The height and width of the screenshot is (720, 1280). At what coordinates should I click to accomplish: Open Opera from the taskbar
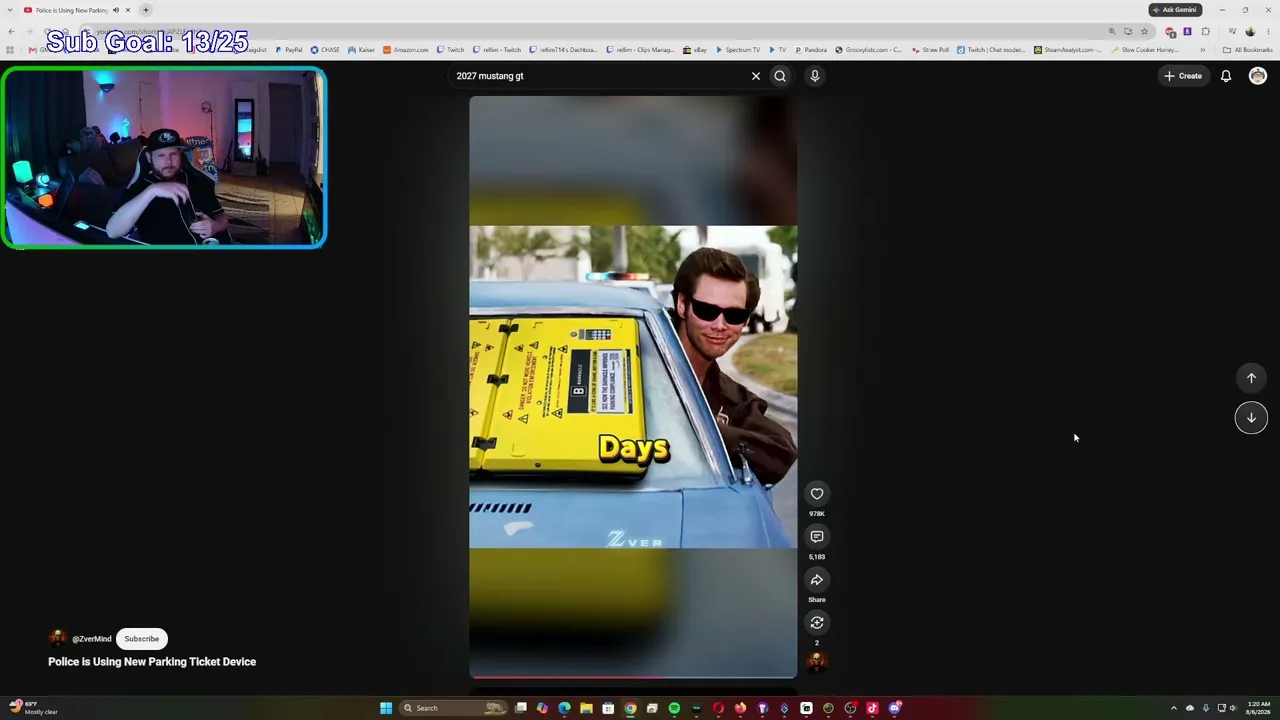pos(718,708)
